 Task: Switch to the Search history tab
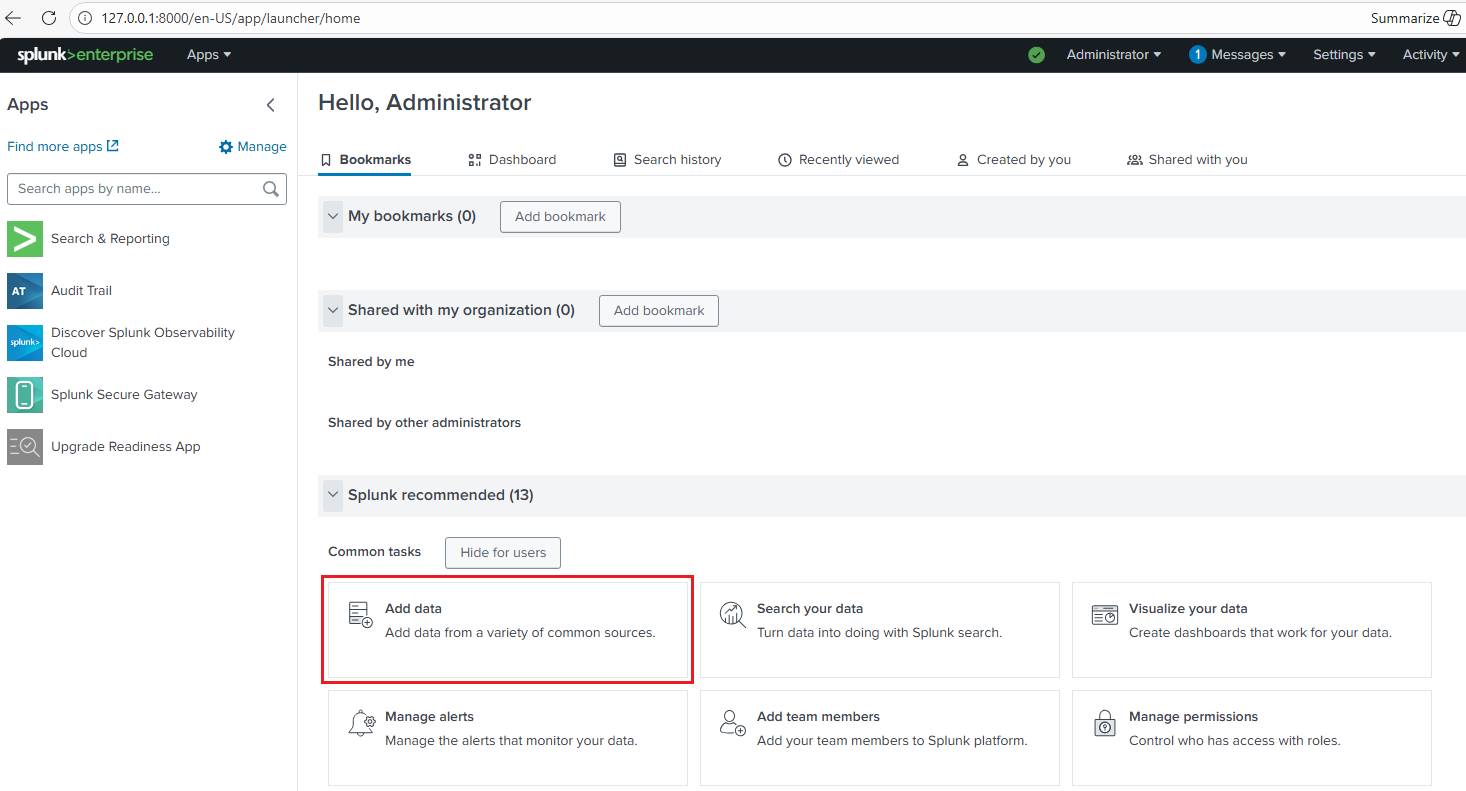click(667, 160)
